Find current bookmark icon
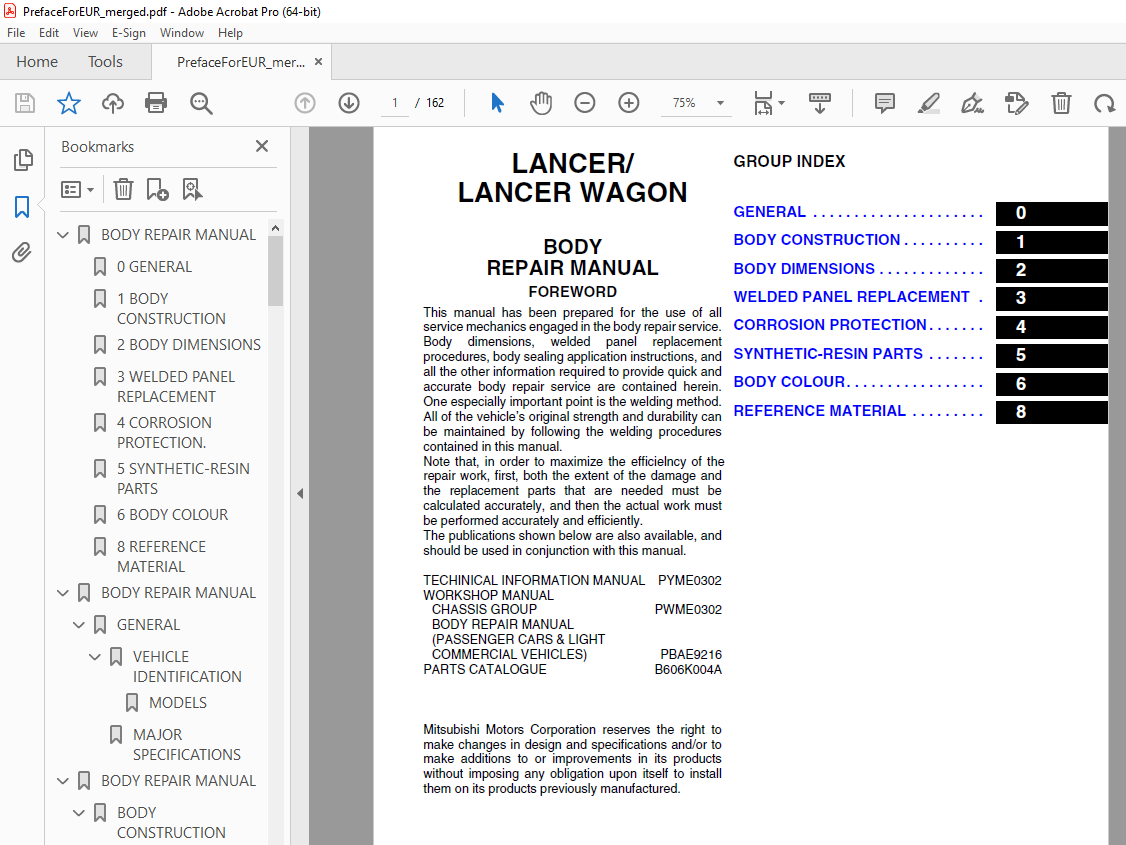Screen dimensions: 1126x845 coord(192,190)
